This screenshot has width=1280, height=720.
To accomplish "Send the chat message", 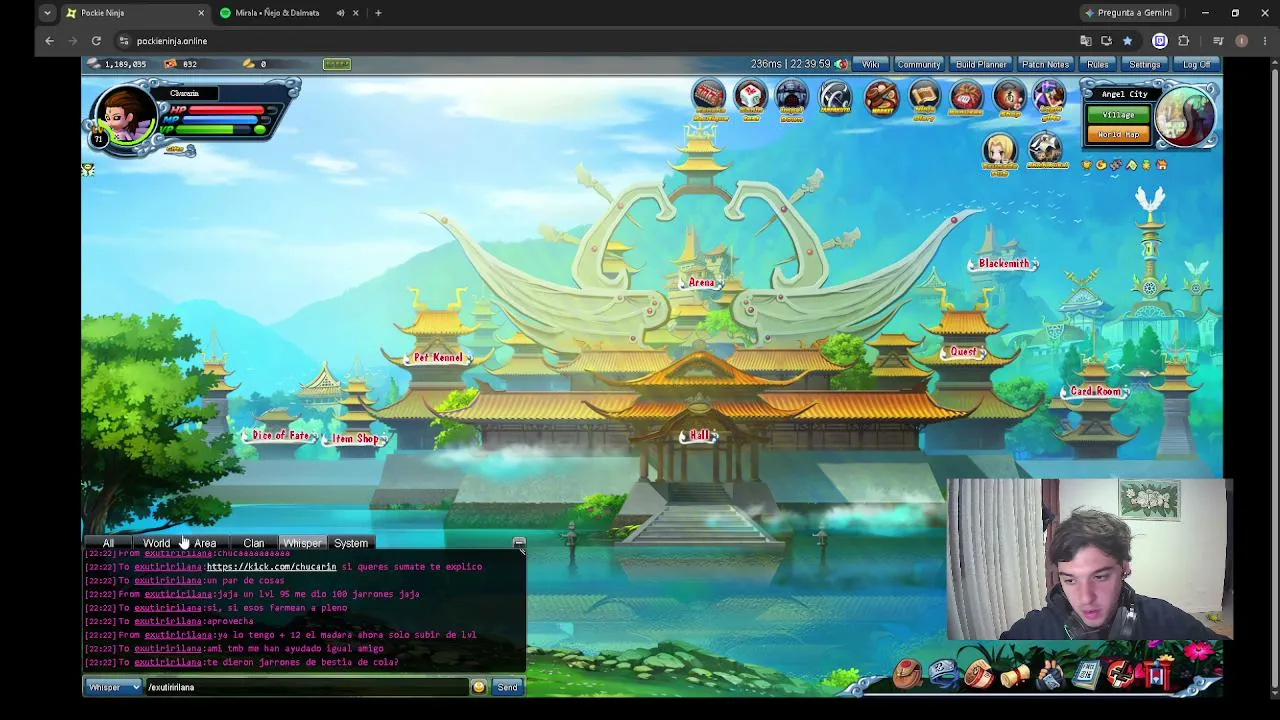I will 507,687.
